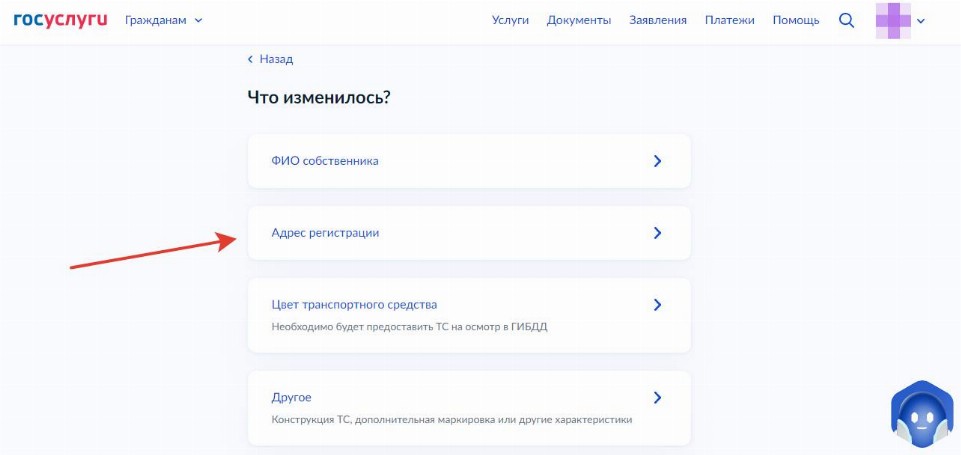This screenshot has height=455, width=961.
Task: Expand the profile menu chevron beside avatar
Action: (921, 21)
